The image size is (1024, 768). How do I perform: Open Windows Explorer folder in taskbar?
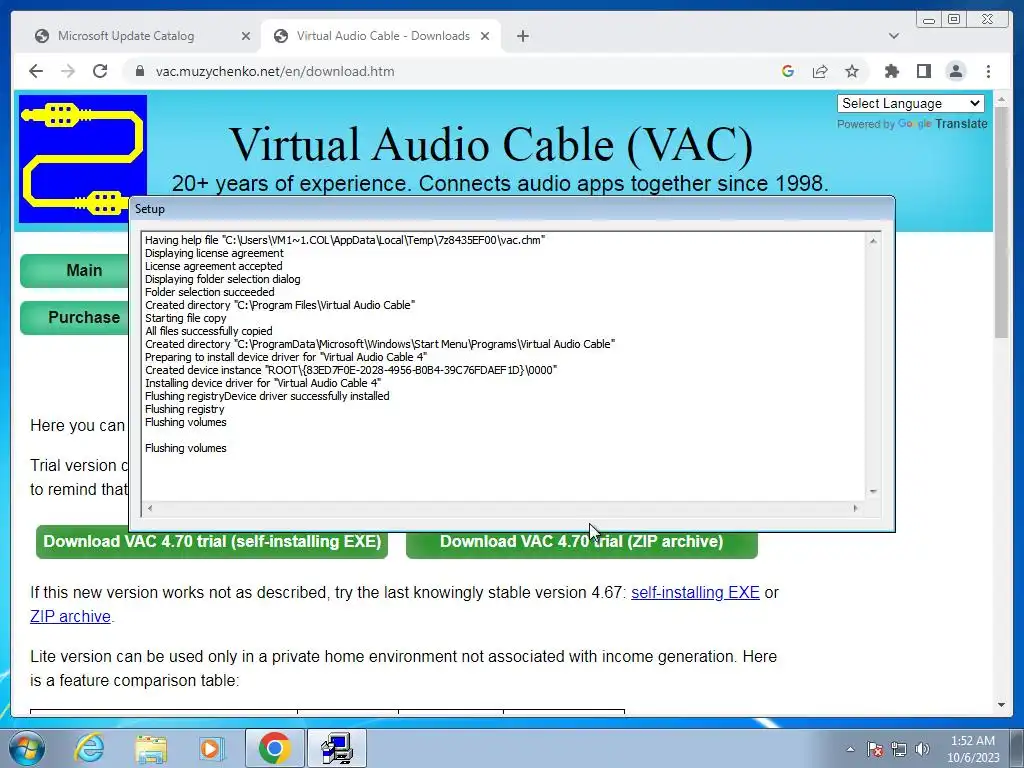pos(151,748)
